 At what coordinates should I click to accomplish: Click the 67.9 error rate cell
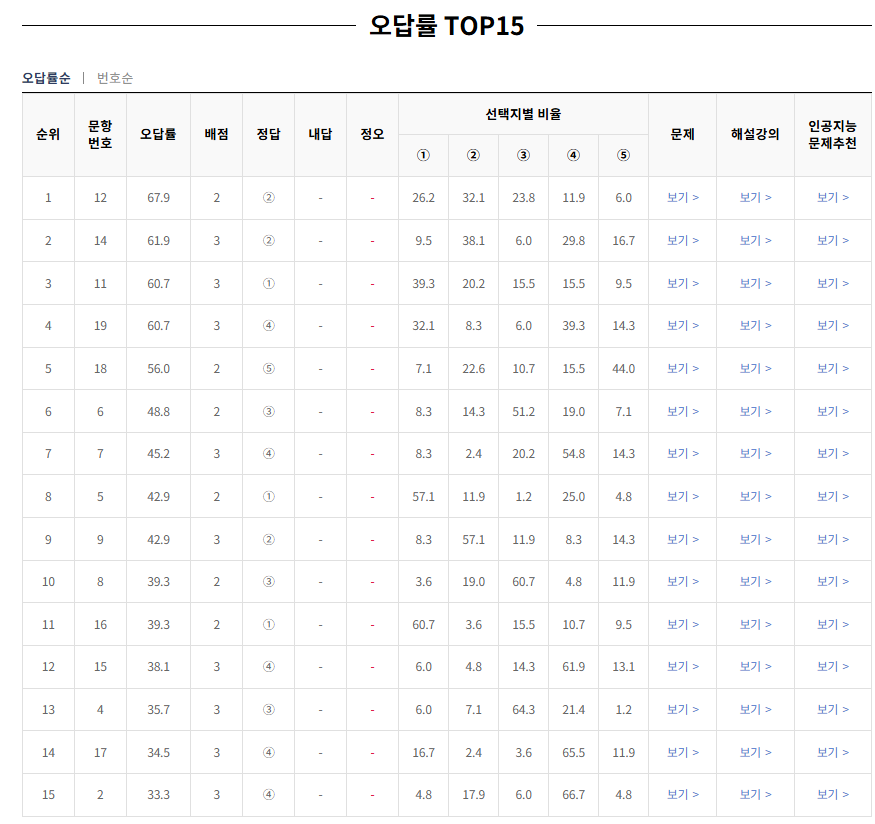tap(158, 198)
